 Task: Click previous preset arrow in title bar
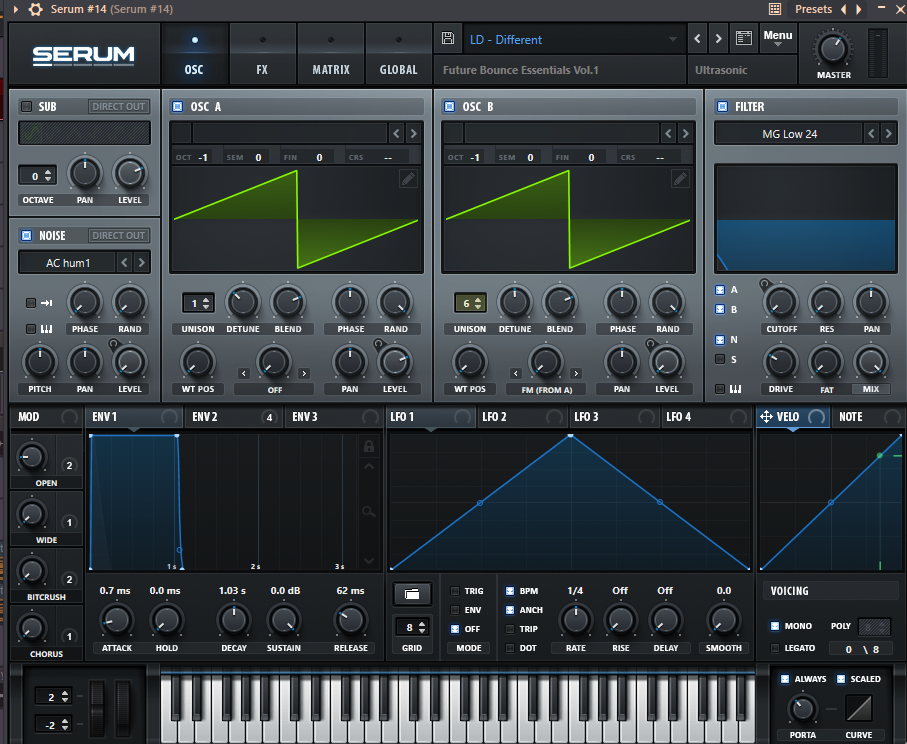(x=843, y=9)
